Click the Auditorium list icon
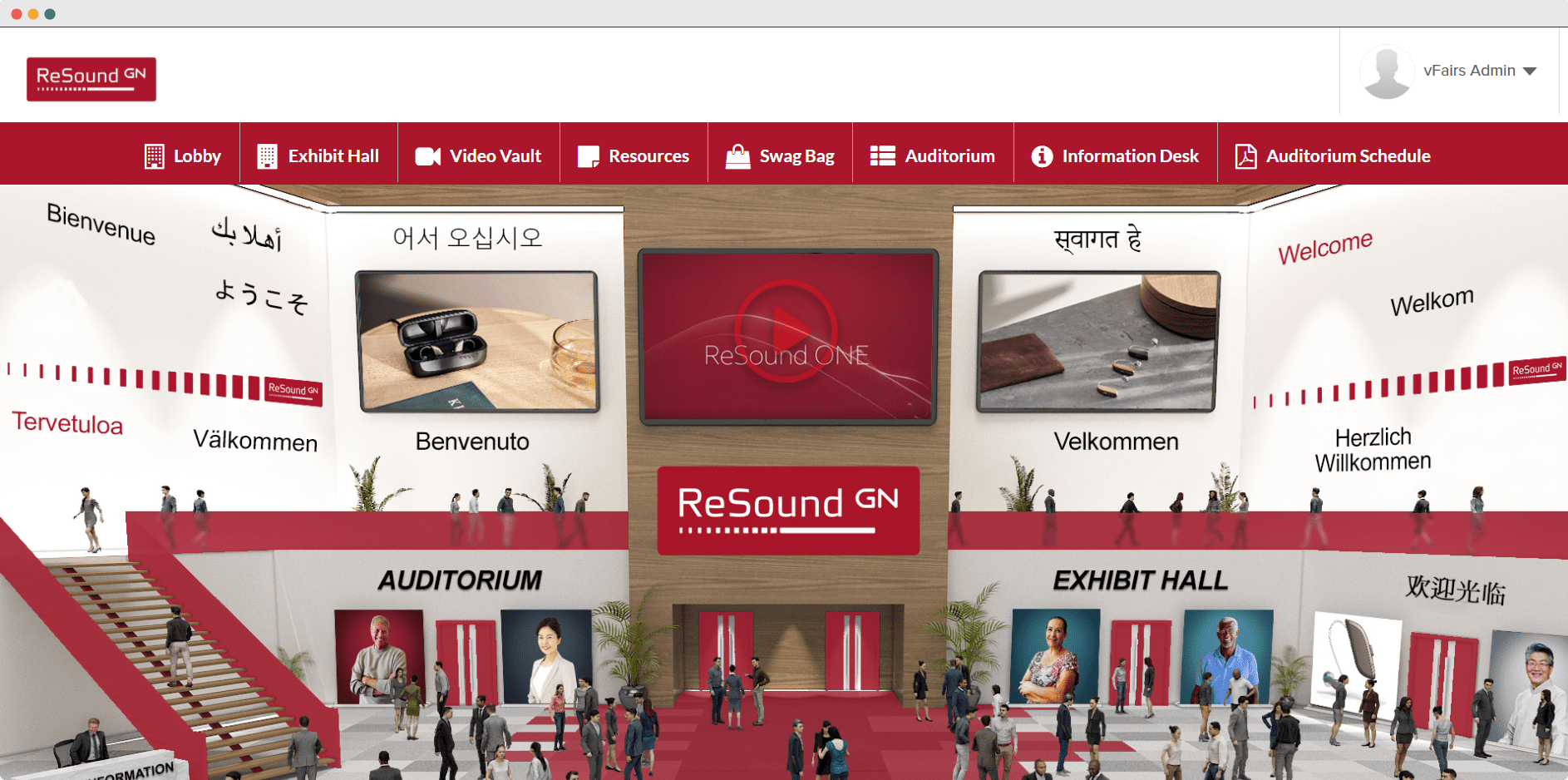This screenshot has height=780, width=1568. click(882, 156)
